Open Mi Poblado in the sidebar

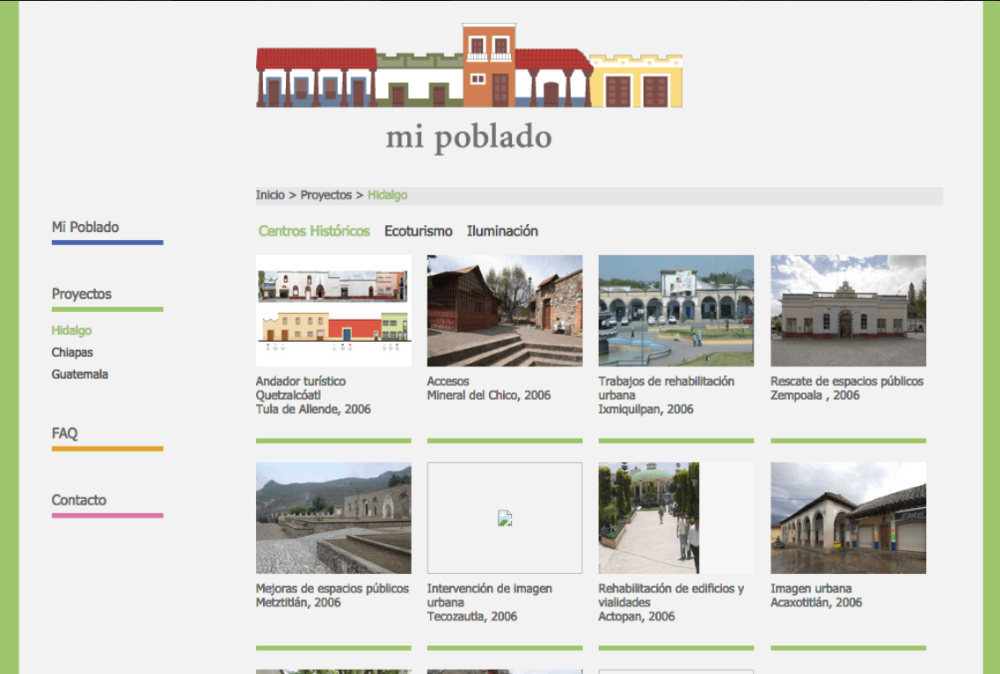click(x=85, y=227)
